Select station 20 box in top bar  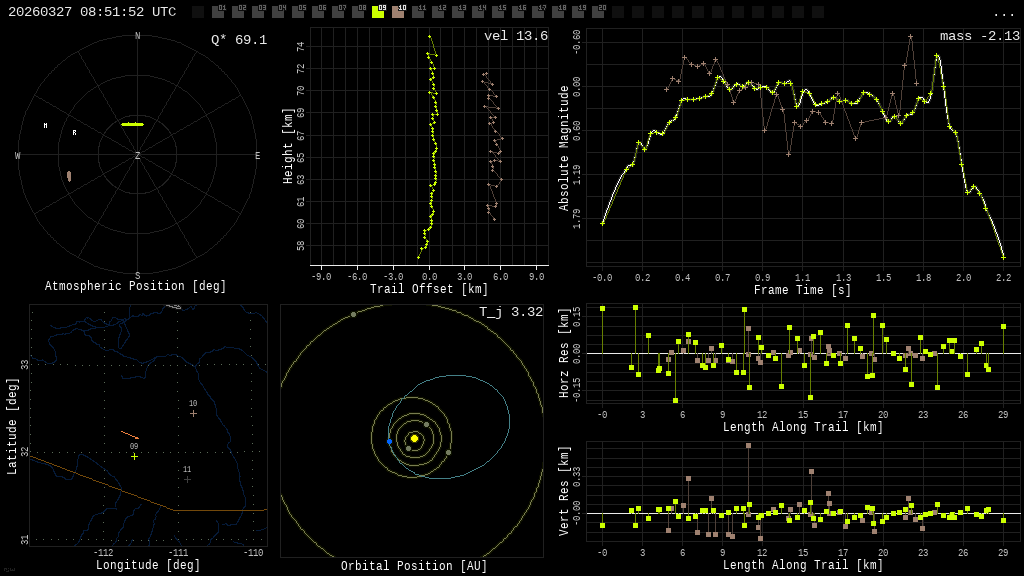[x=598, y=12]
